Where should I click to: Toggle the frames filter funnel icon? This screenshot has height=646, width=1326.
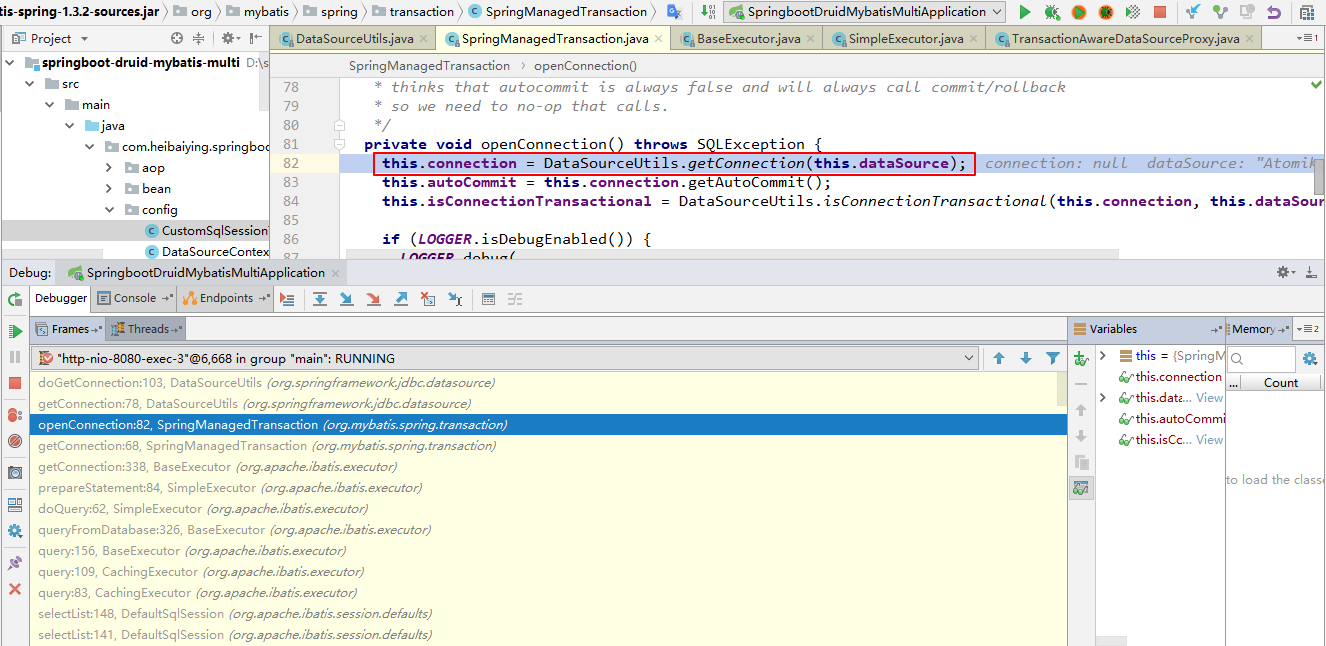tap(1053, 358)
